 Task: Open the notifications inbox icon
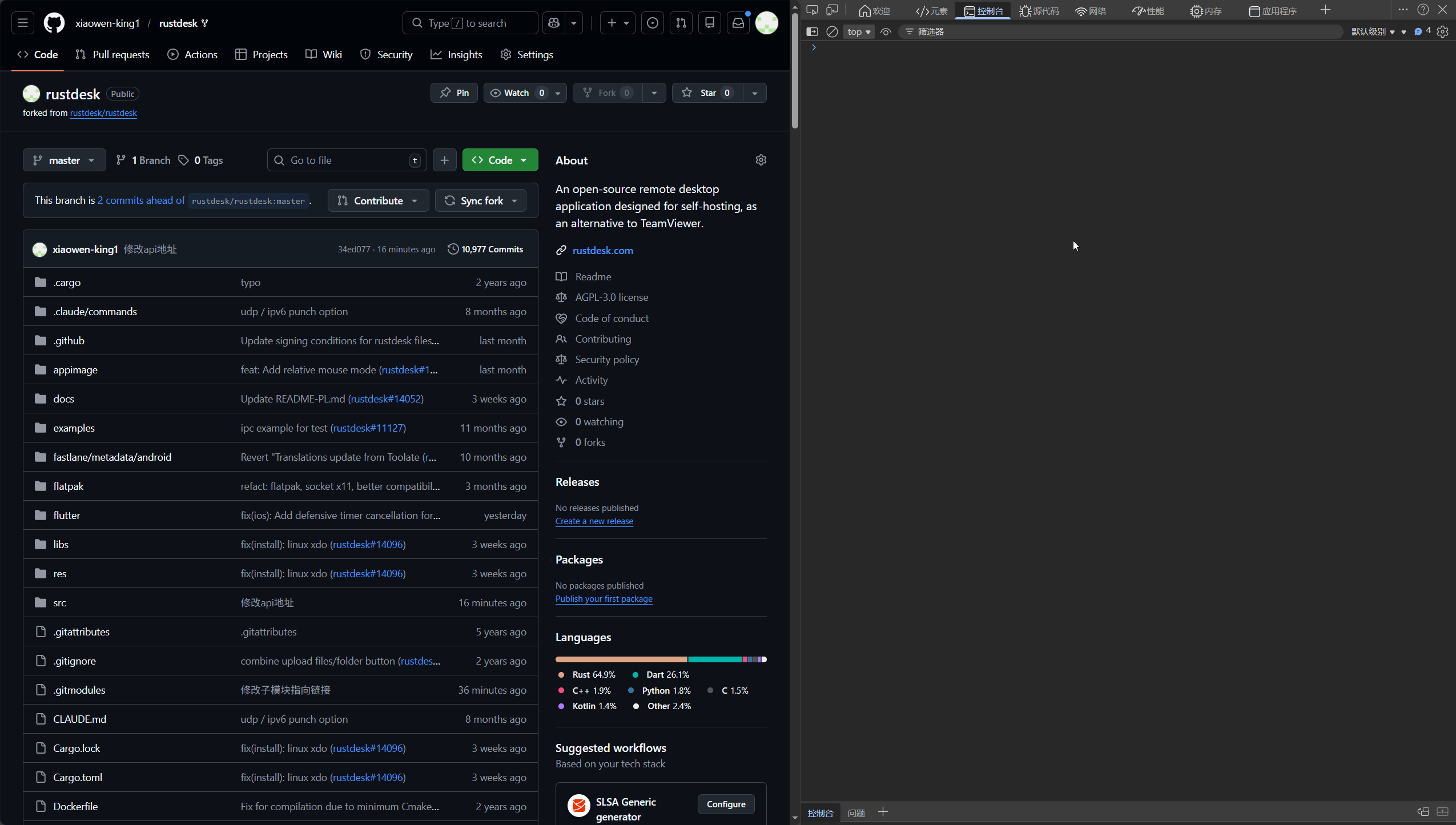click(x=738, y=23)
